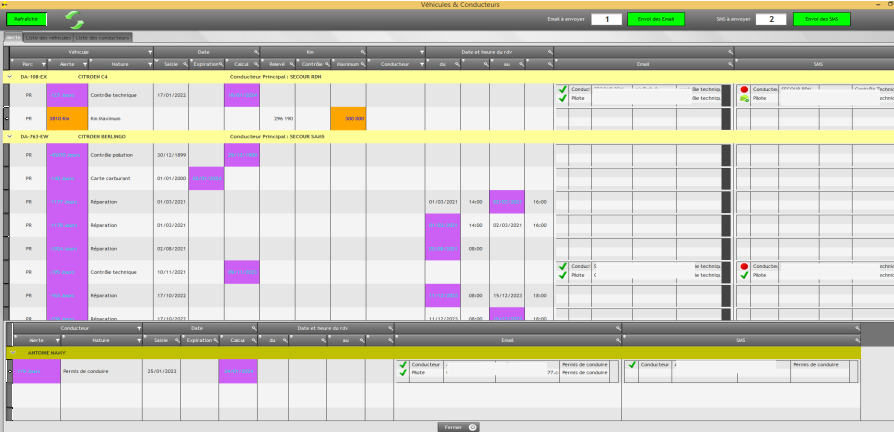Image resolution: width=894 pixels, height=432 pixels.
Task: Select the orange 3810 Km alert cell
Action: 67,118
